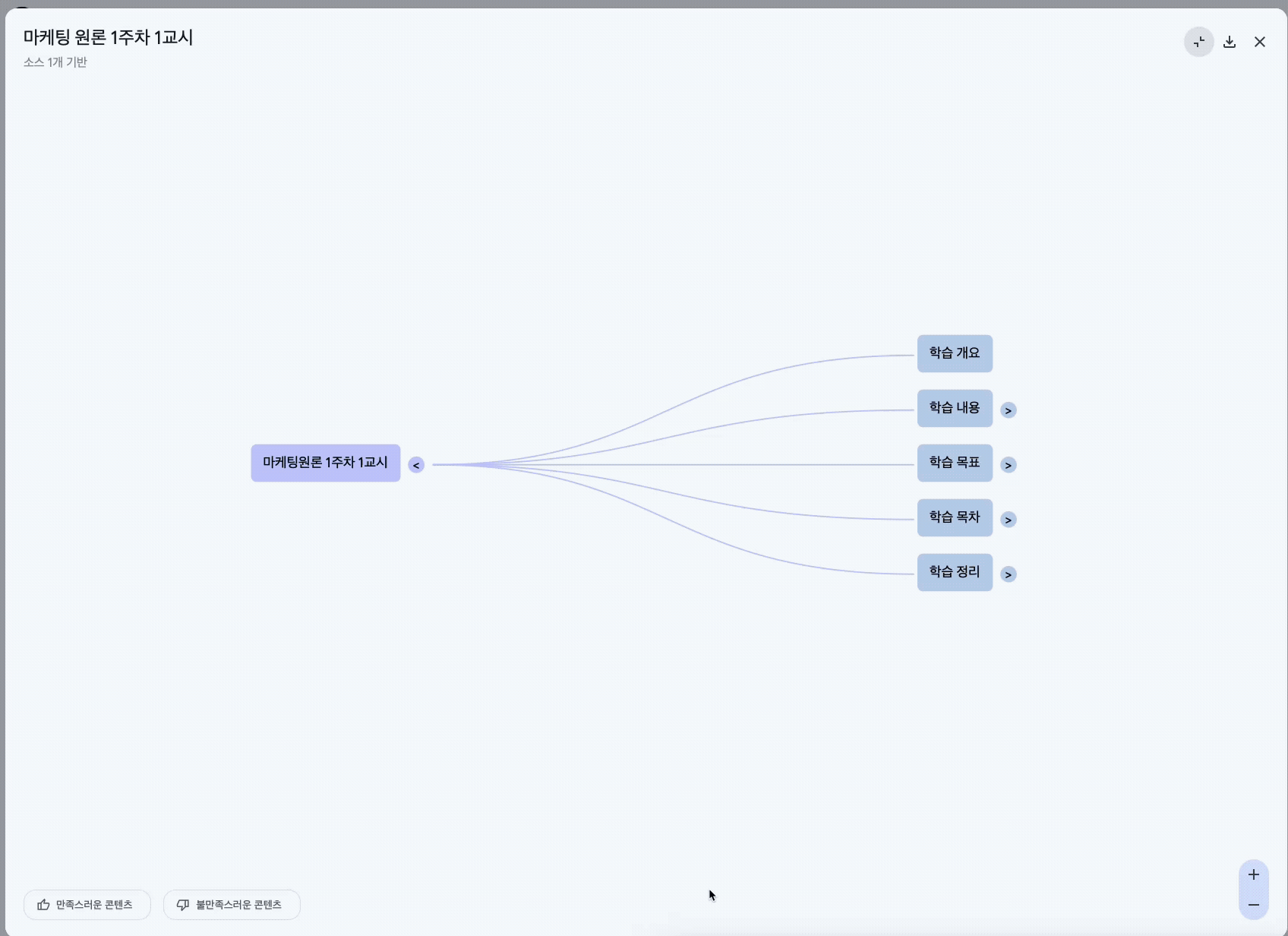
Task: Click the thumbs up 만족스러운 콘텐츠 button
Action: click(87, 905)
